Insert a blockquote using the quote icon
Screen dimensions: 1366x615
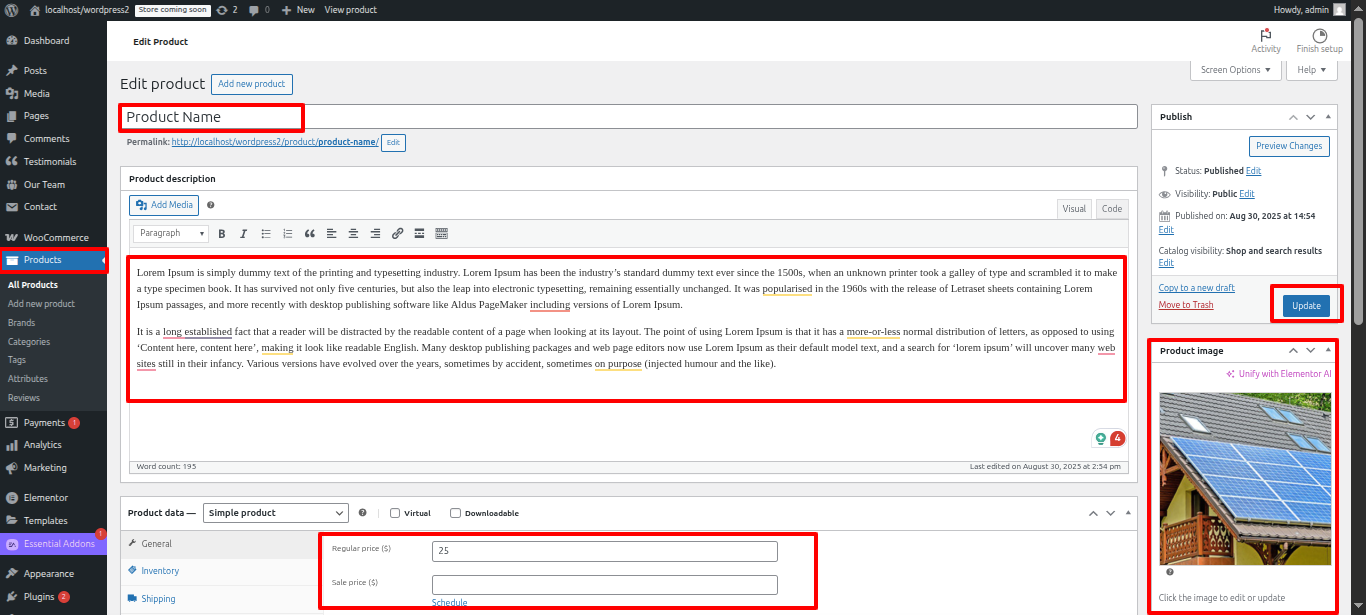coord(309,233)
